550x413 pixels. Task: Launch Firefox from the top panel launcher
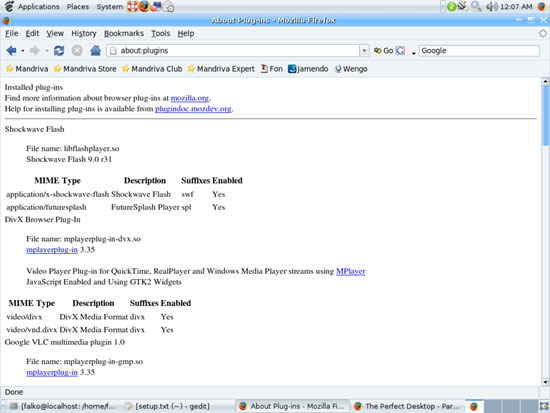(x=144, y=7)
